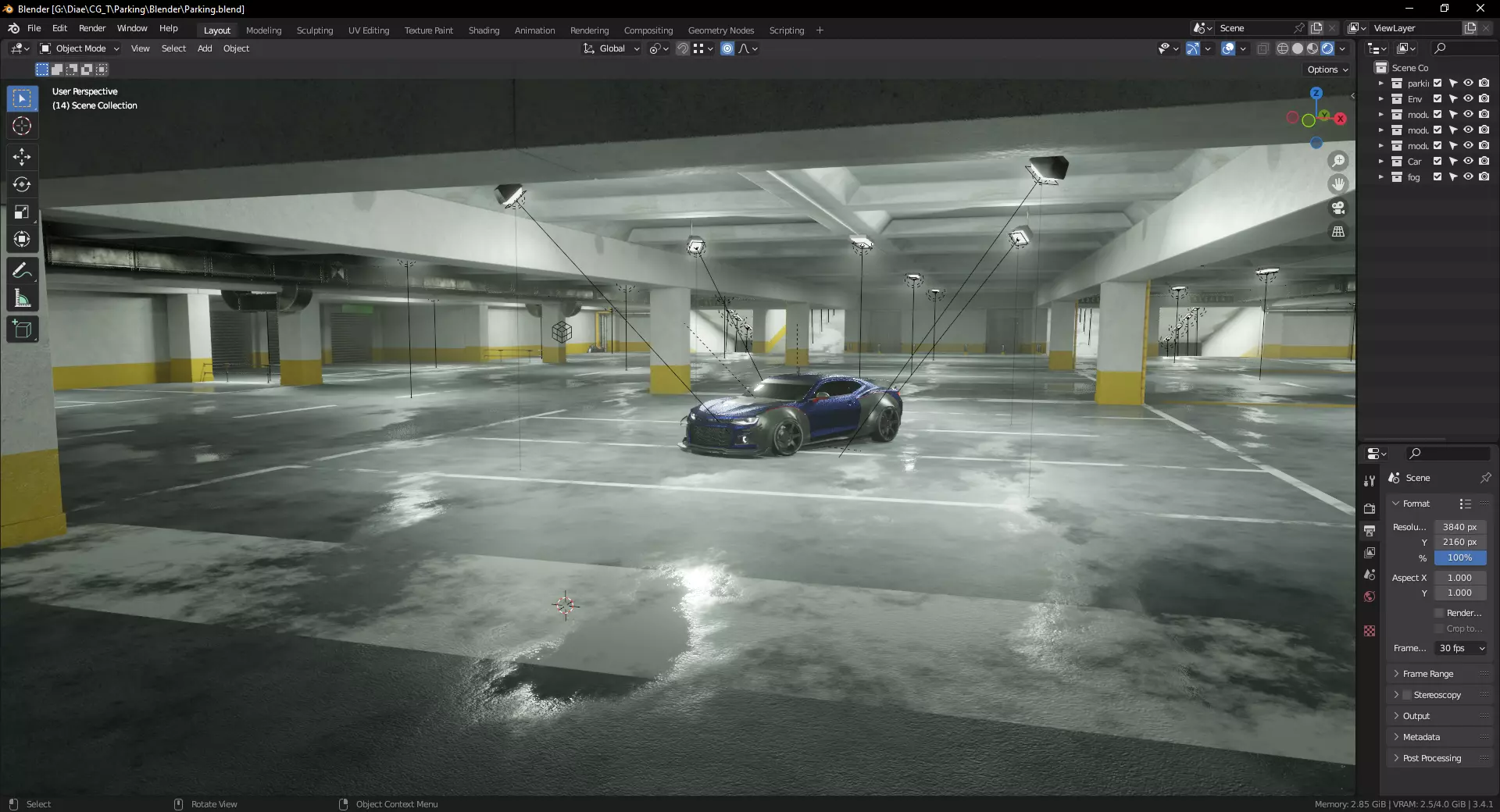The height and width of the screenshot is (812, 1500).
Task: Uncheck the Car collection exclude checkbox
Action: 1437,162
